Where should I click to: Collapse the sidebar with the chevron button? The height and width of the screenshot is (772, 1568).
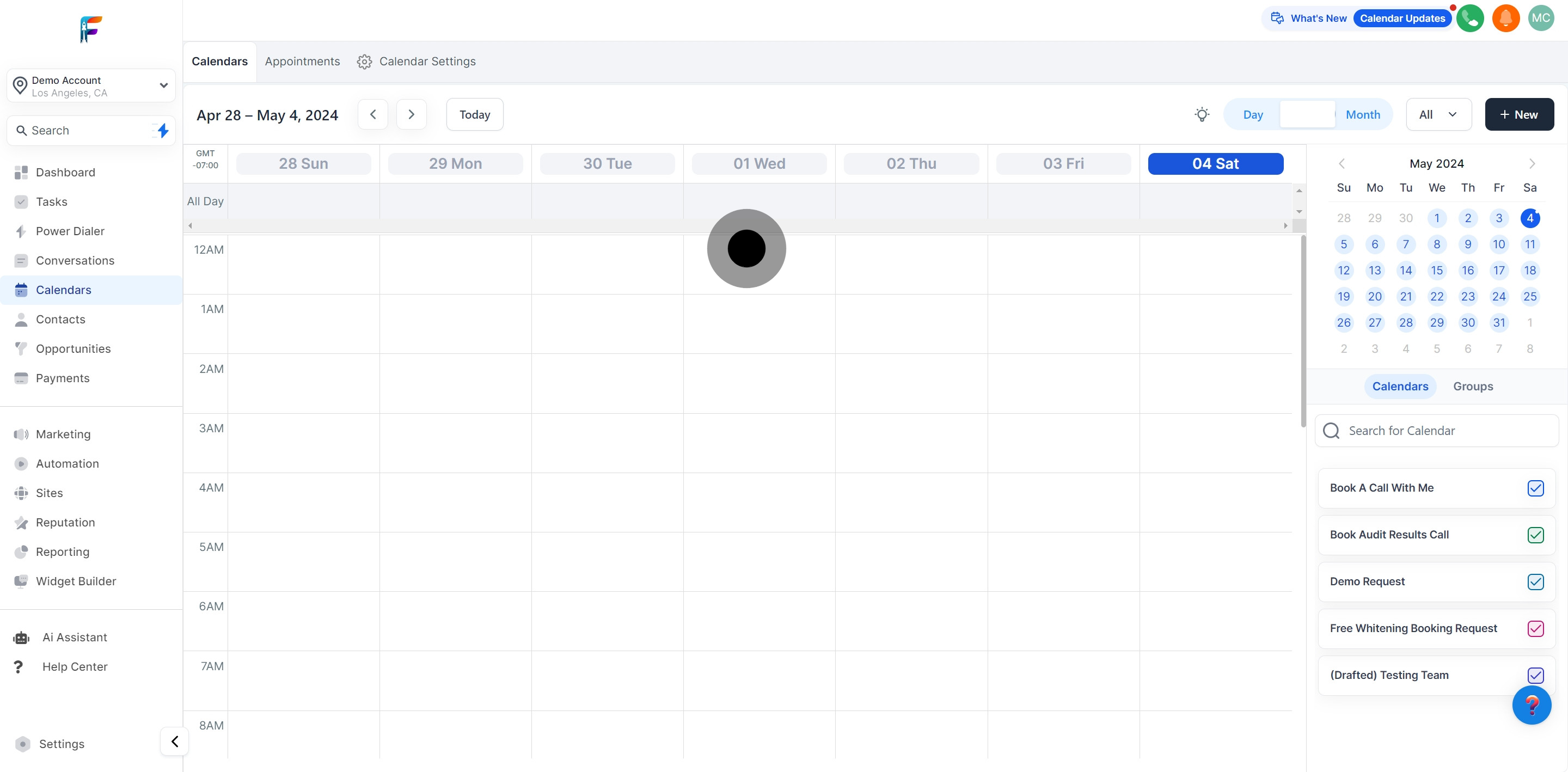click(175, 742)
